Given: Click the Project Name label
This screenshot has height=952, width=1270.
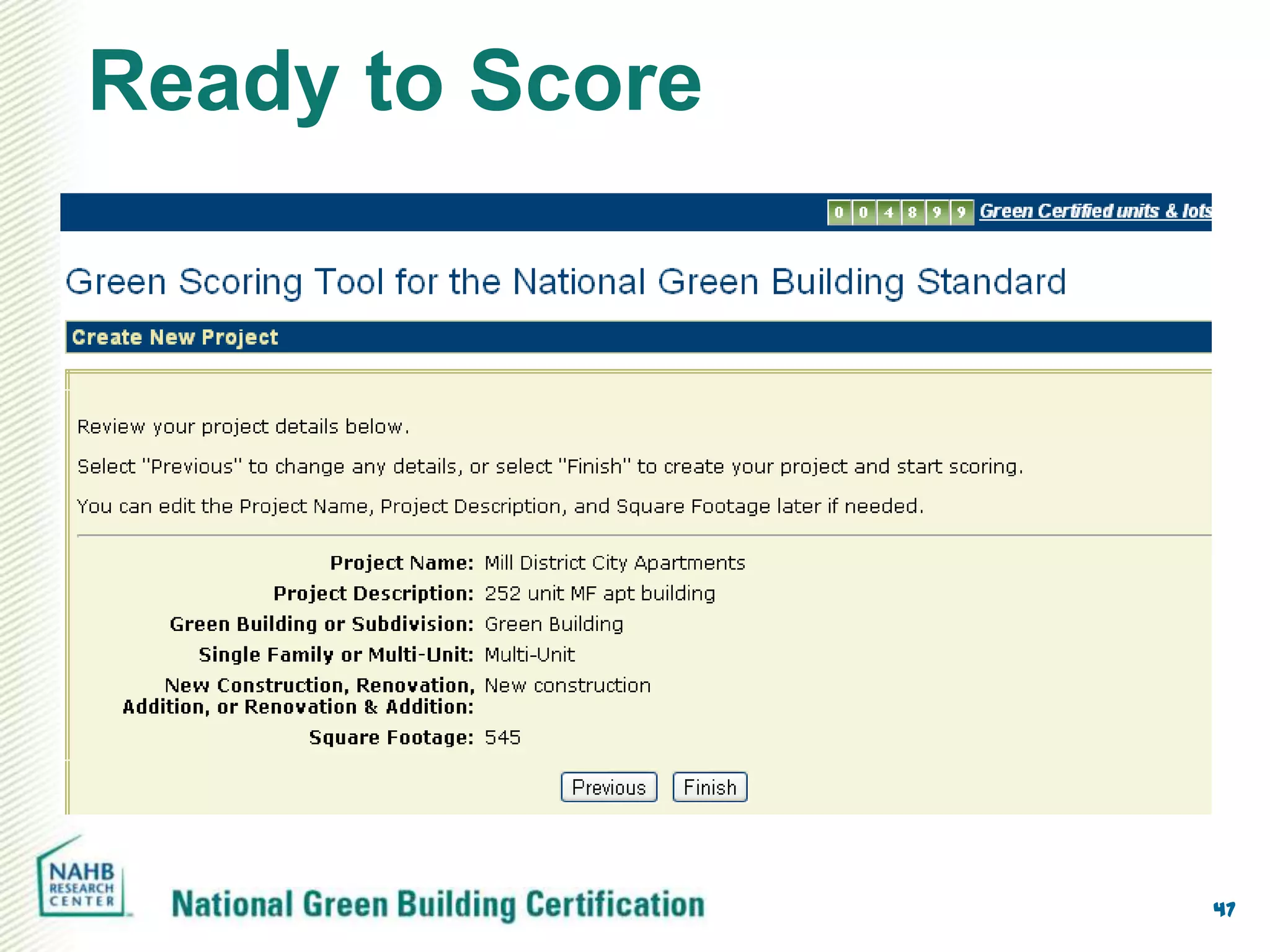Looking at the screenshot, I should pyautogui.click(x=401, y=563).
